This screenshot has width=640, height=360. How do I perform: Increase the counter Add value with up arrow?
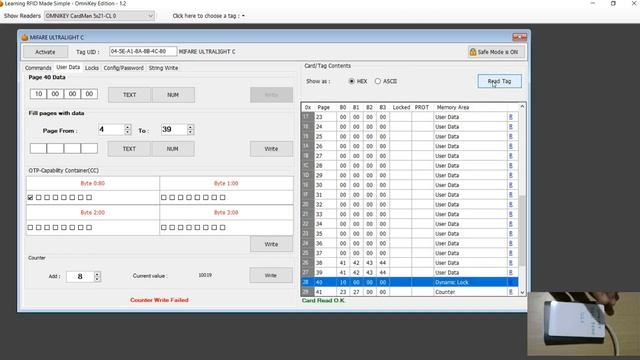[97, 274]
